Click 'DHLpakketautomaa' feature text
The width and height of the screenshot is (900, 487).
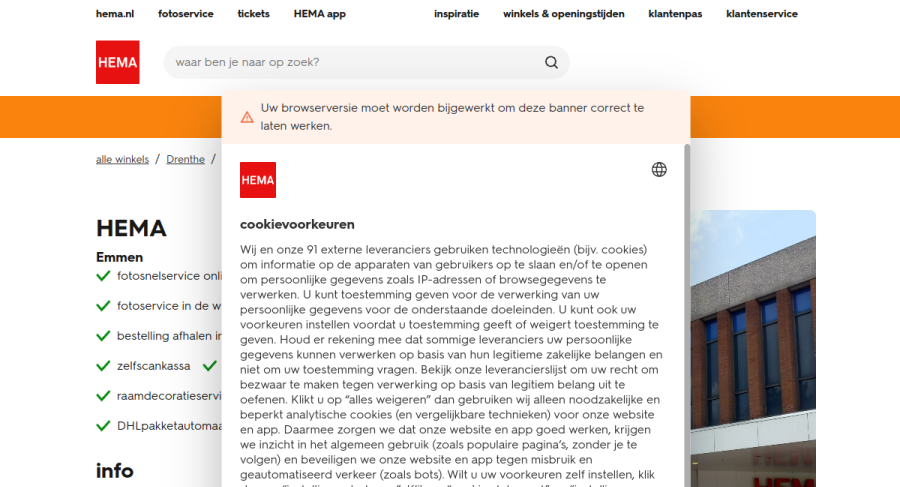click(x=169, y=426)
